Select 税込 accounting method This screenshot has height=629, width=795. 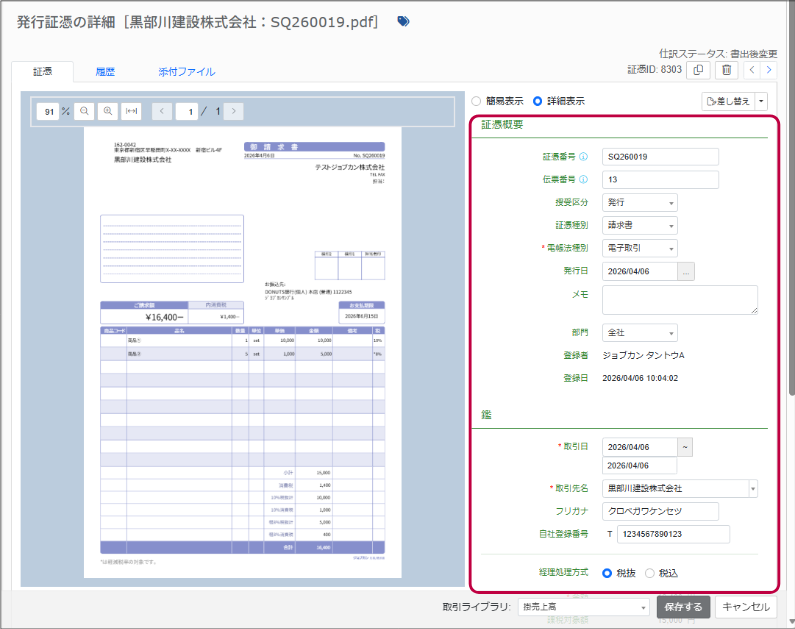(x=649, y=573)
